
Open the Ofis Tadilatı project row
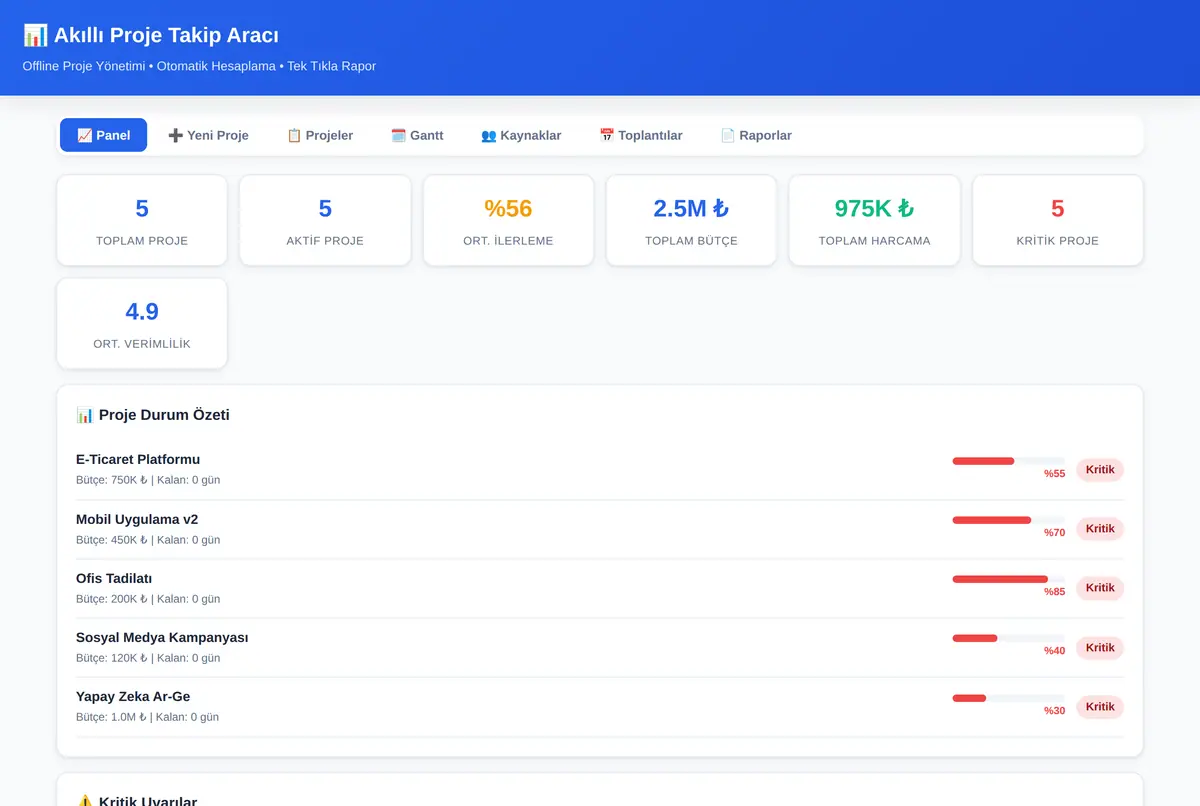[x=600, y=588]
